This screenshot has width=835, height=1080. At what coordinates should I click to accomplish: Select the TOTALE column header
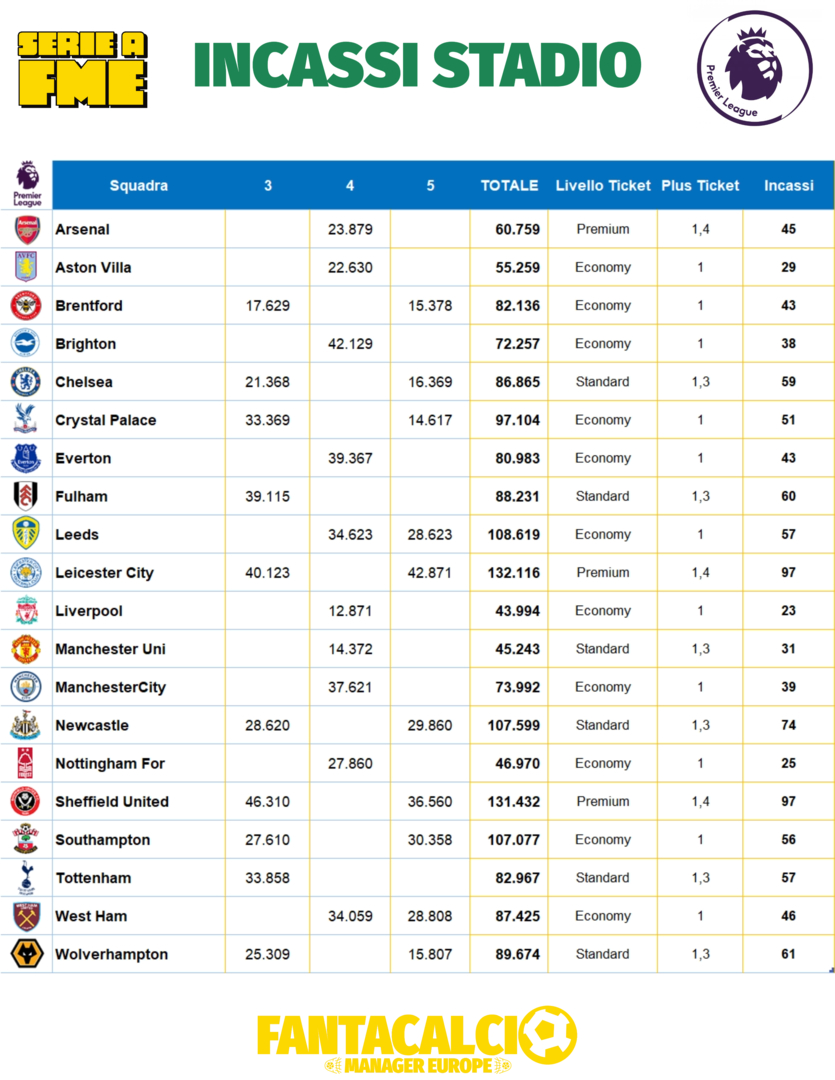(x=509, y=185)
